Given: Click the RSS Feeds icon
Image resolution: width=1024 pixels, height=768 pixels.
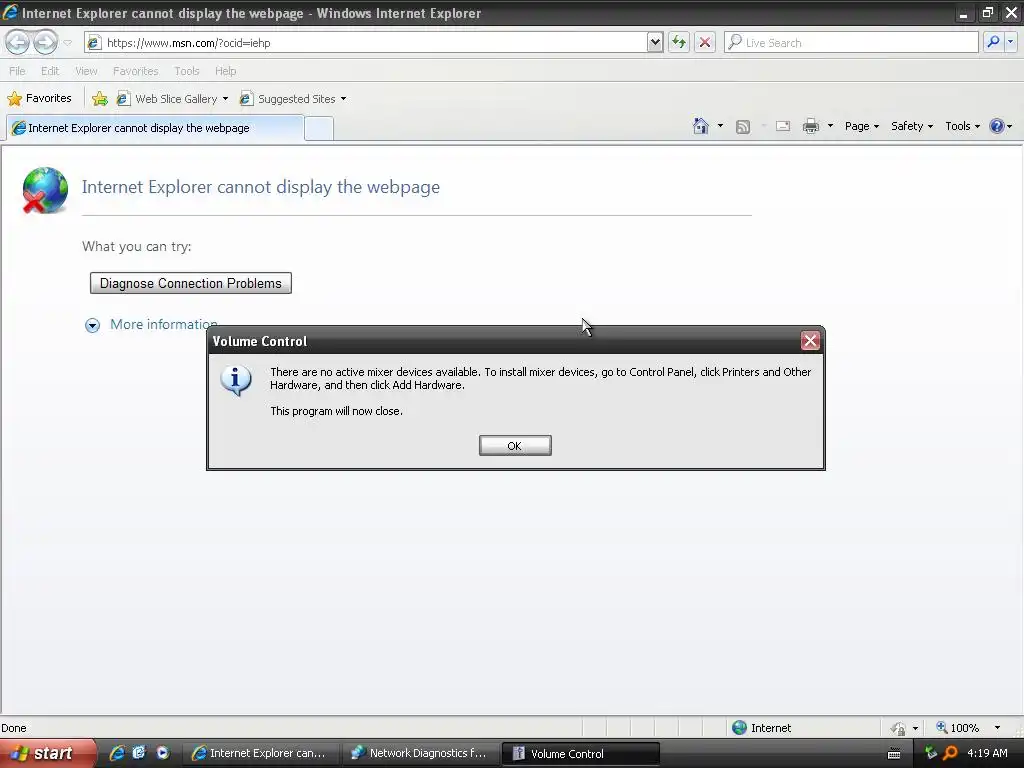Looking at the screenshot, I should (743, 127).
